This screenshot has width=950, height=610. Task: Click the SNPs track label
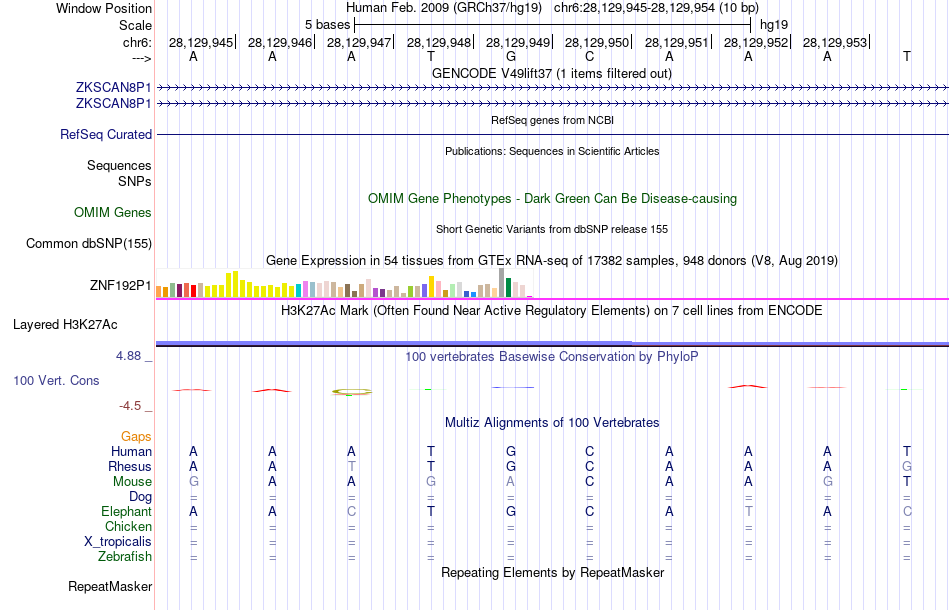[x=135, y=181]
